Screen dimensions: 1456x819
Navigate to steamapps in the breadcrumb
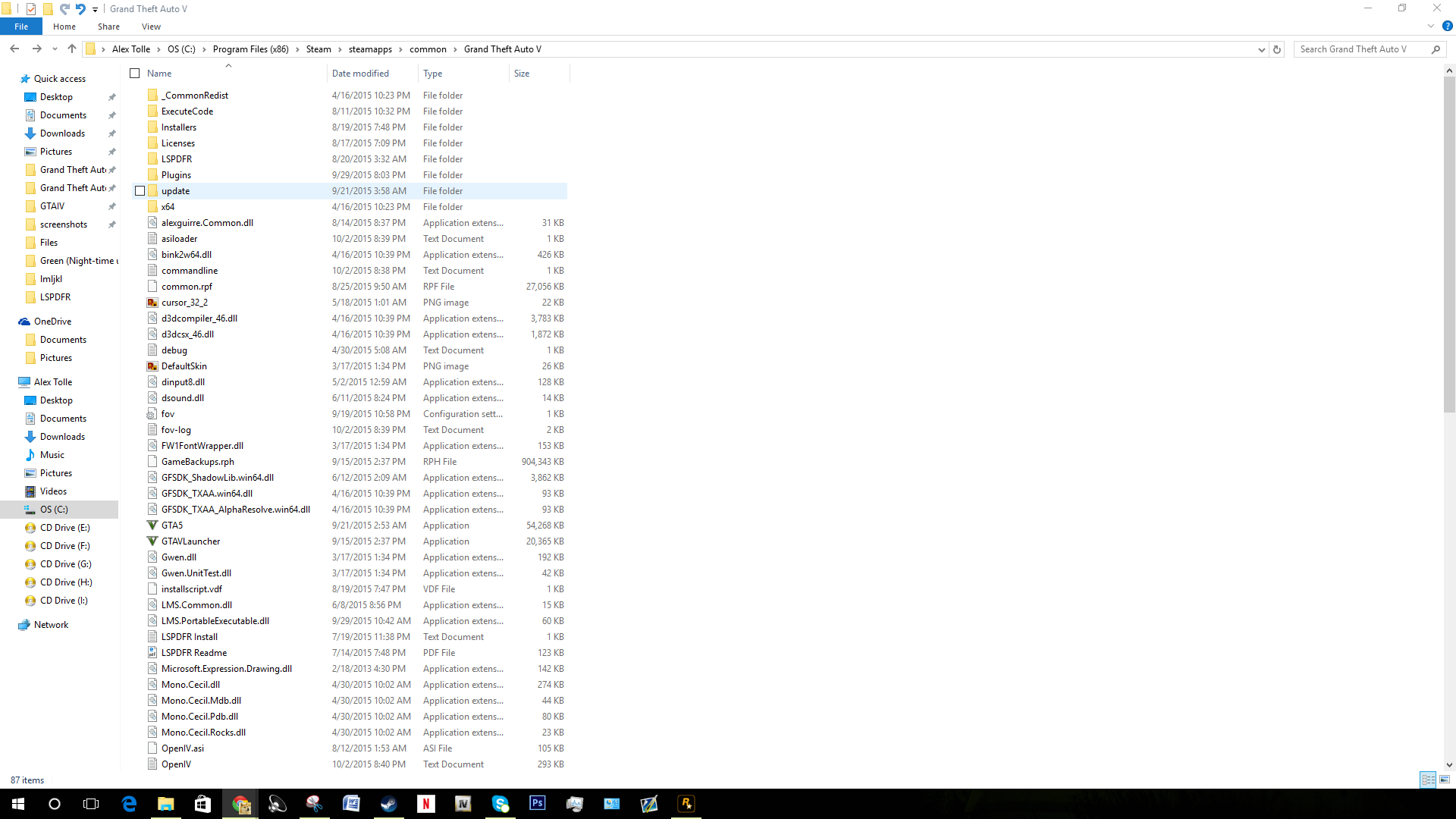(370, 49)
